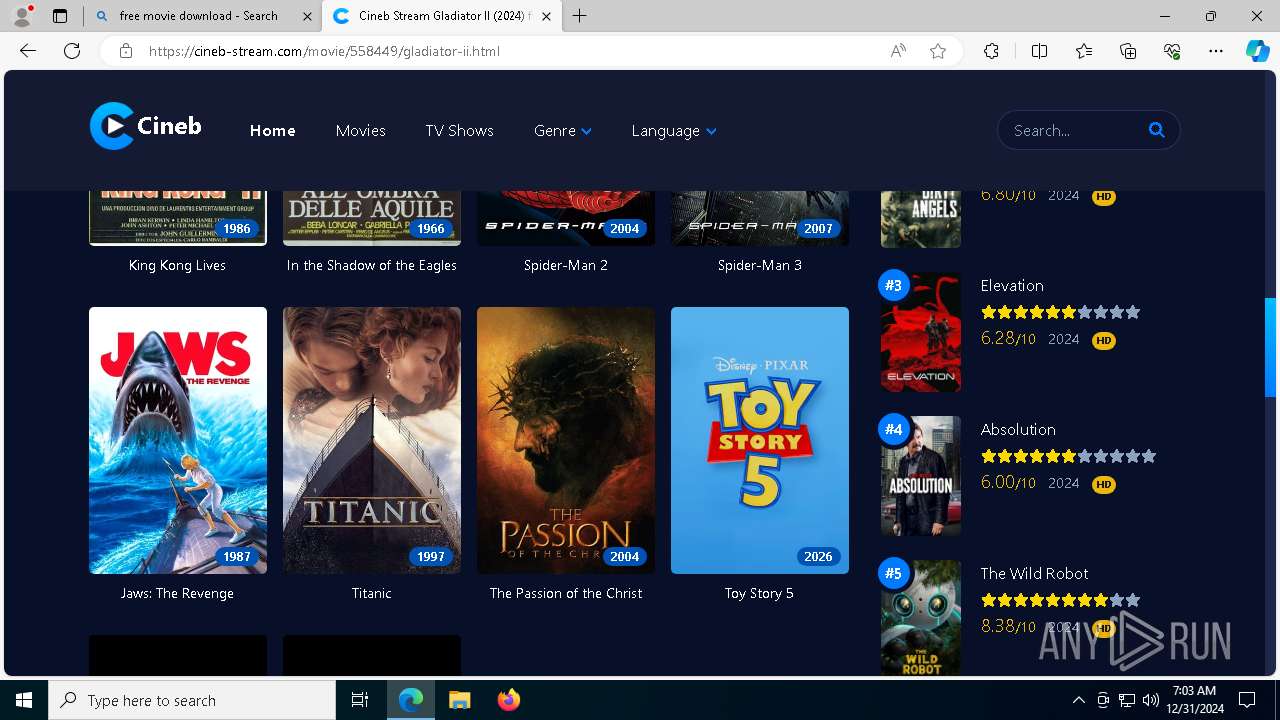Screen dimensions: 1280x720
Task: Open Jaws: The Revenge poster
Action: coord(178,440)
